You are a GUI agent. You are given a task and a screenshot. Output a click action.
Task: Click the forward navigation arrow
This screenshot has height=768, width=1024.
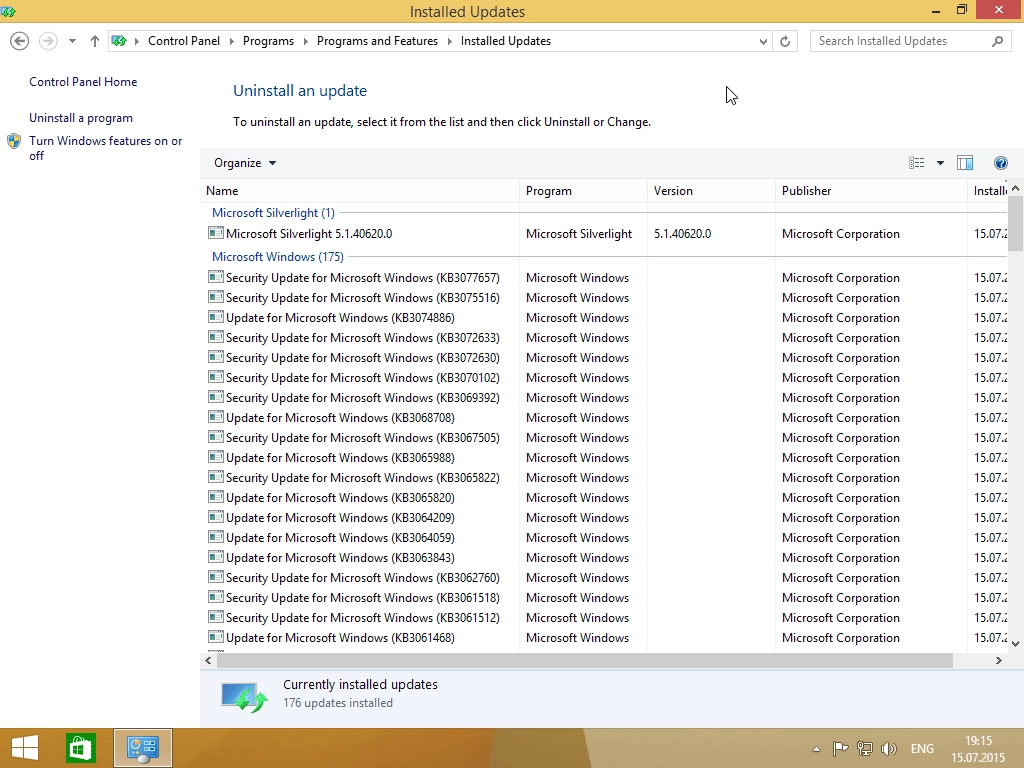[48, 41]
